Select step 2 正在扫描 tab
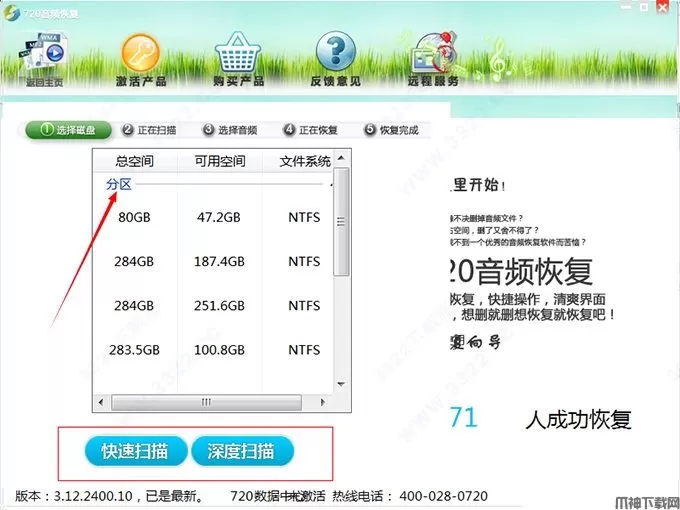Screen dimensions: 680x510 point(150,130)
